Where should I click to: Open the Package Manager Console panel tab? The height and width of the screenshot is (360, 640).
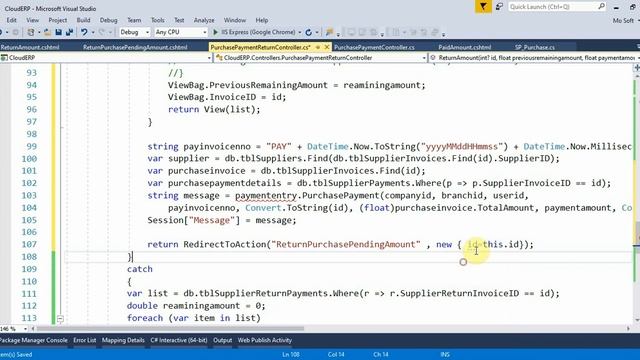tap(34, 340)
